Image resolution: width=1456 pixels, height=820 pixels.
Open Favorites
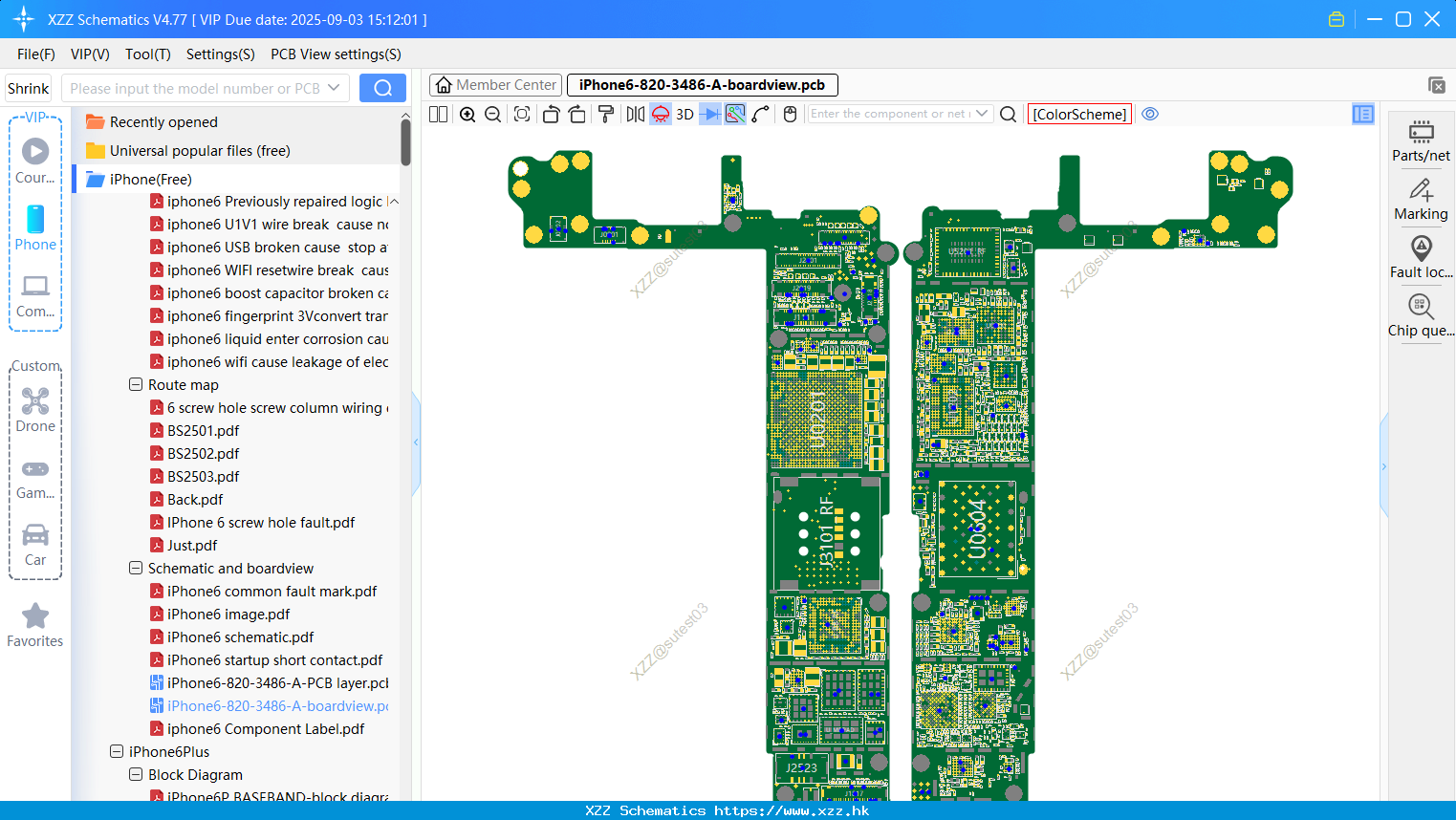tap(35, 625)
